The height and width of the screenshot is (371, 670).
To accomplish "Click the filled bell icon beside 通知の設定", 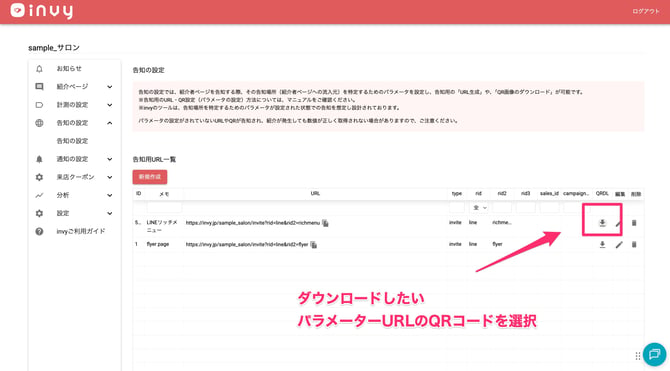I will 39,159.
